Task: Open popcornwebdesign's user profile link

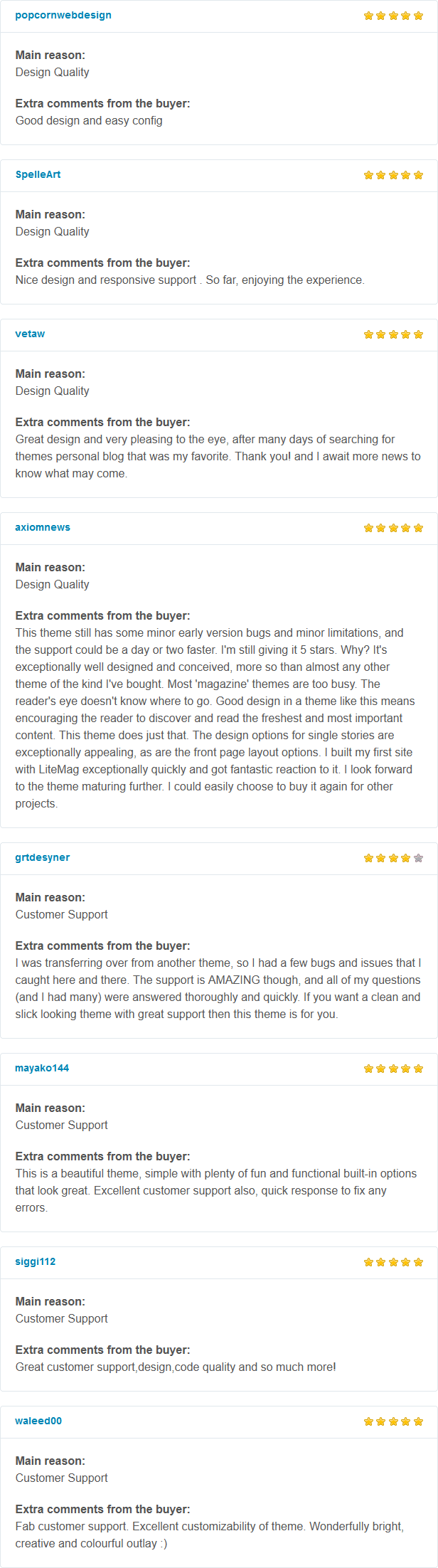Action: click(63, 15)
